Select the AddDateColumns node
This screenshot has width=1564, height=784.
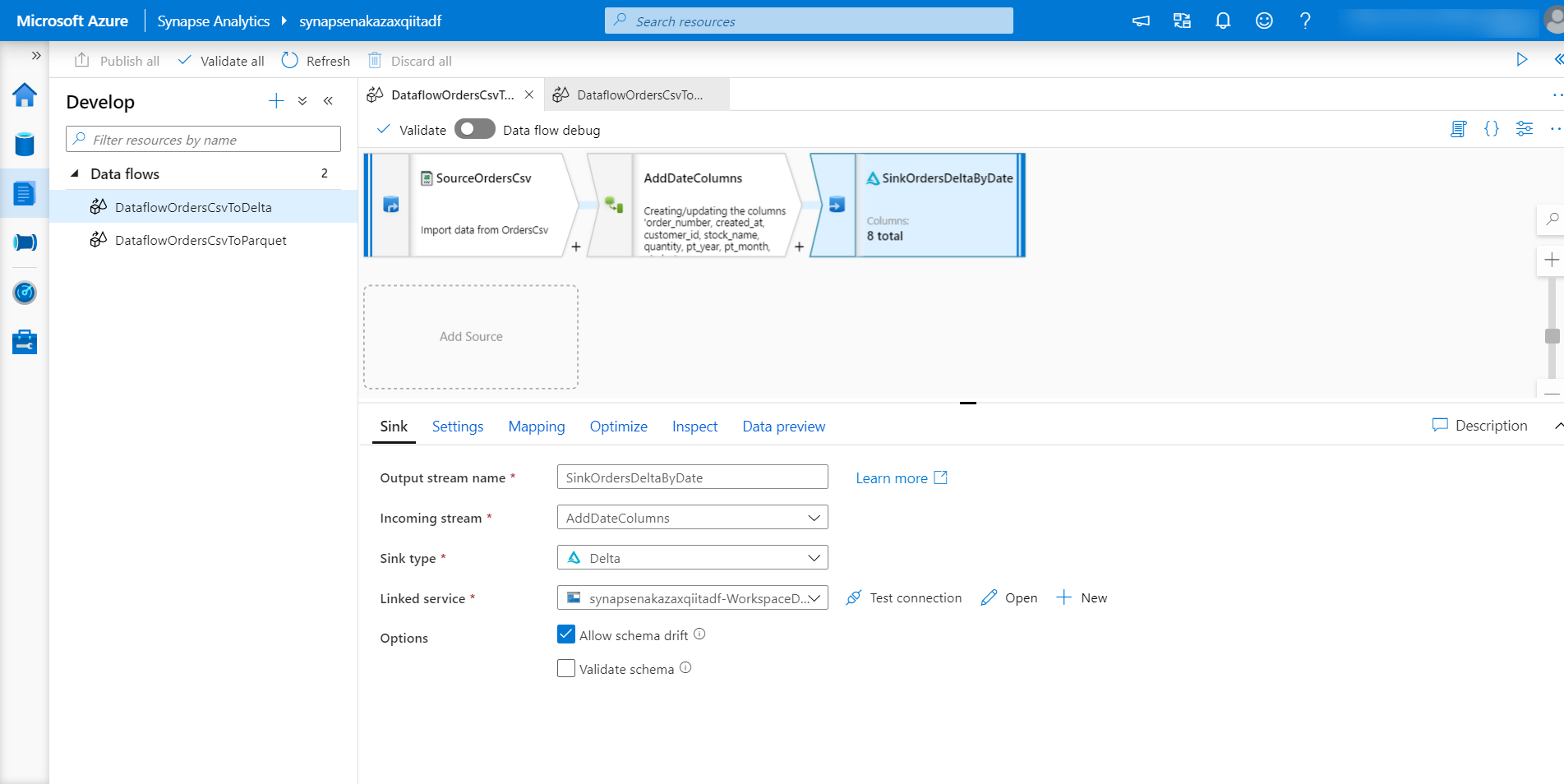[694, 205]
